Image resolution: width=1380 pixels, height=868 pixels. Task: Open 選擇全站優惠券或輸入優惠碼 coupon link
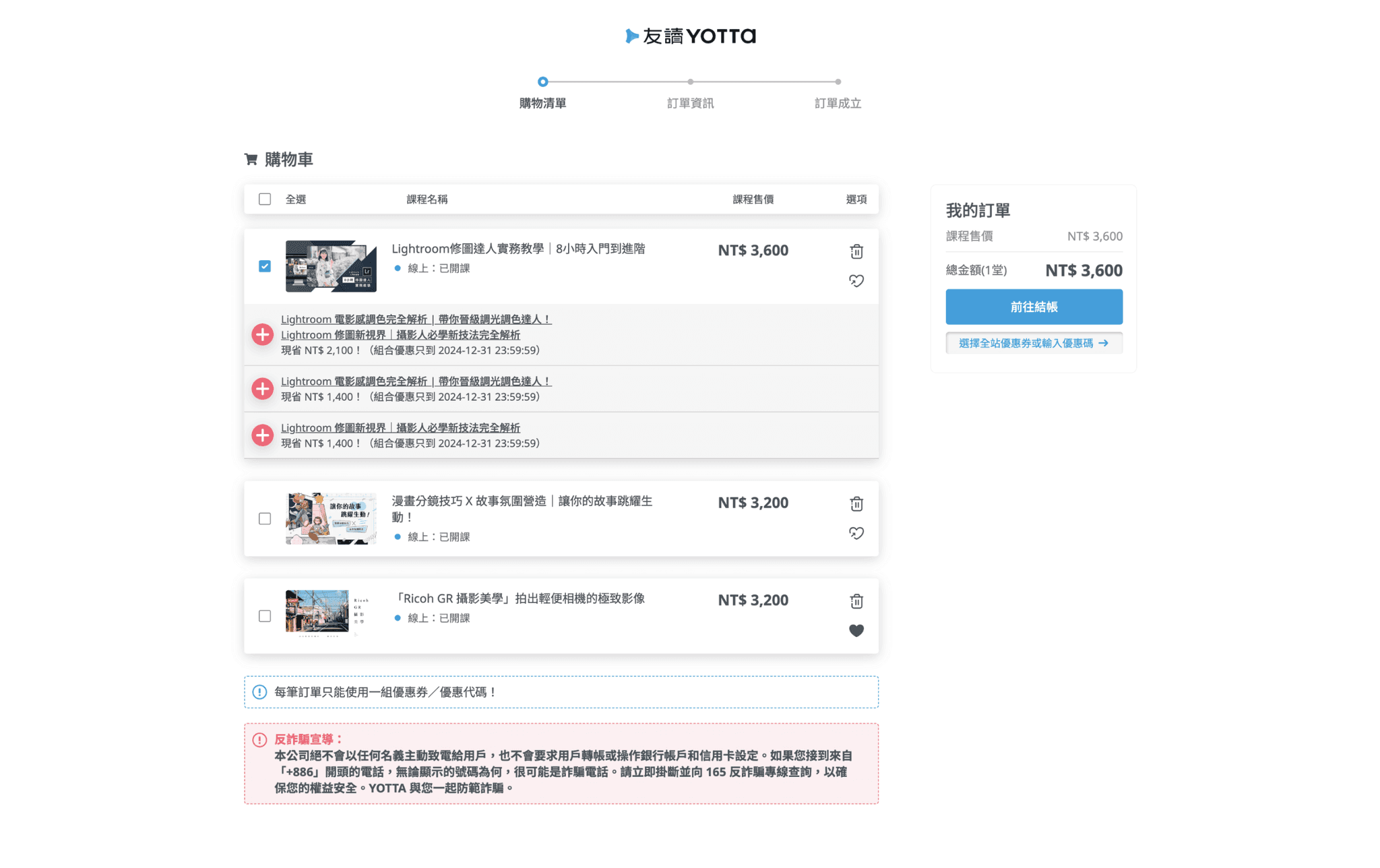[x=1034, y=343]
